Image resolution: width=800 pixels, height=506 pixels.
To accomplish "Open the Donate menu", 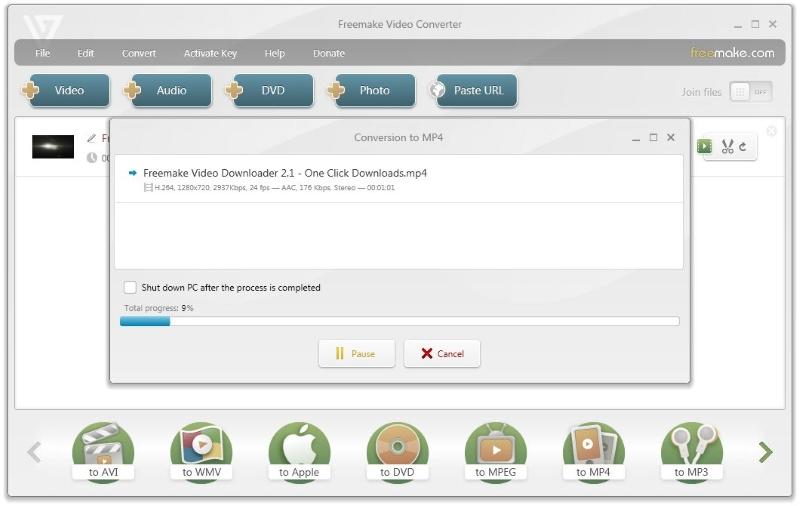I will point(329,53).
